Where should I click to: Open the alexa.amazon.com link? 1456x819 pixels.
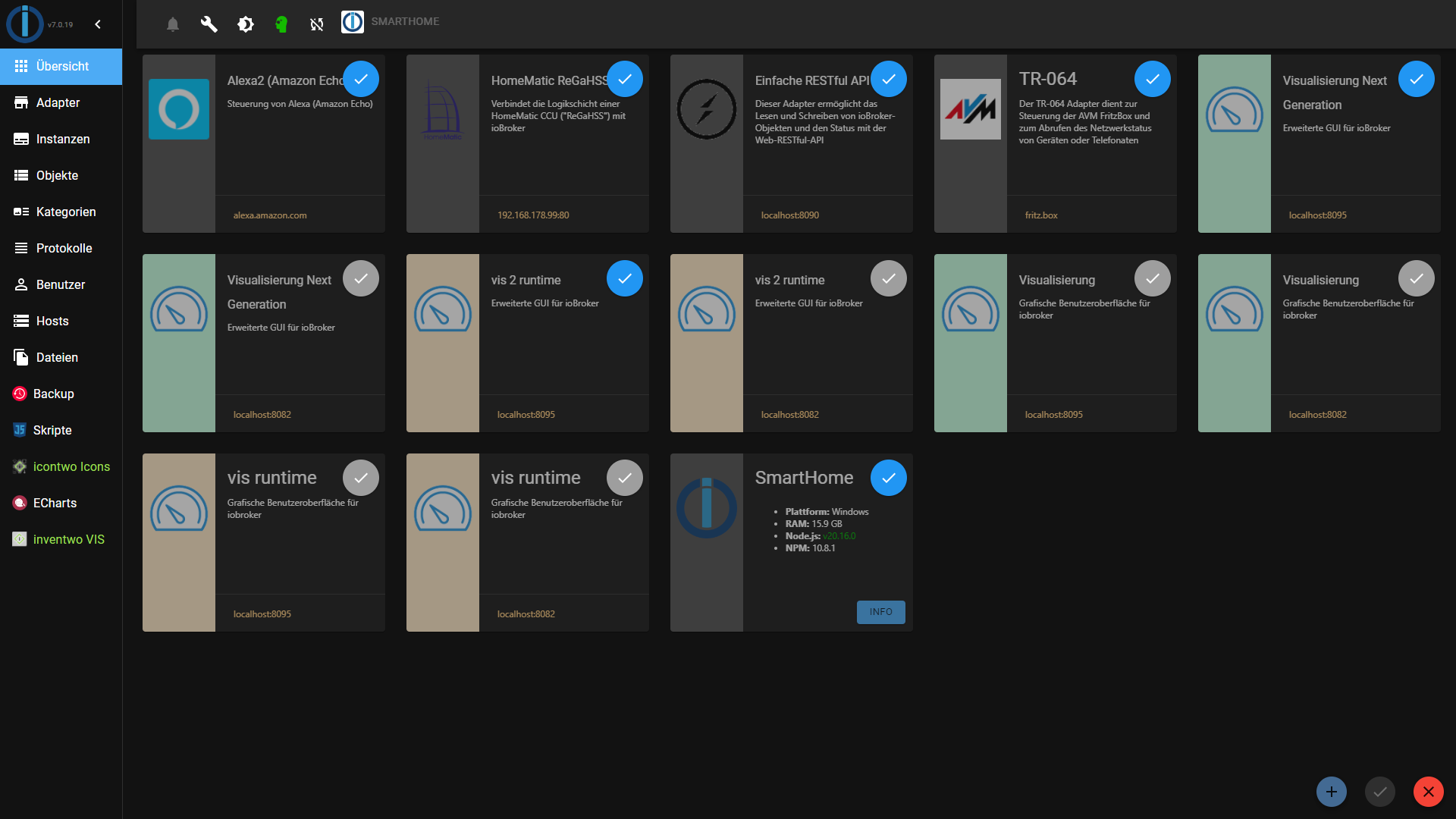pos(270,215)
